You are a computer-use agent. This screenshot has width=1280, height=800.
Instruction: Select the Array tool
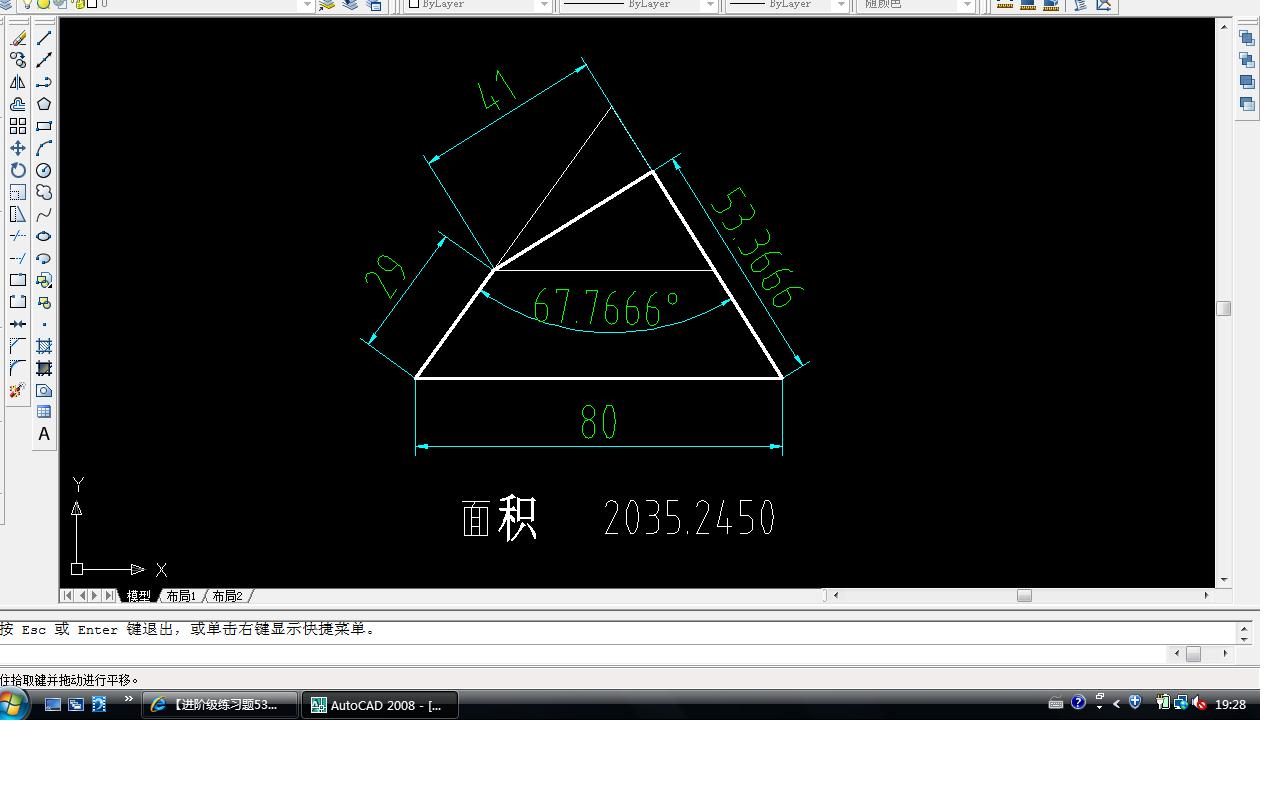coord(18,126)
